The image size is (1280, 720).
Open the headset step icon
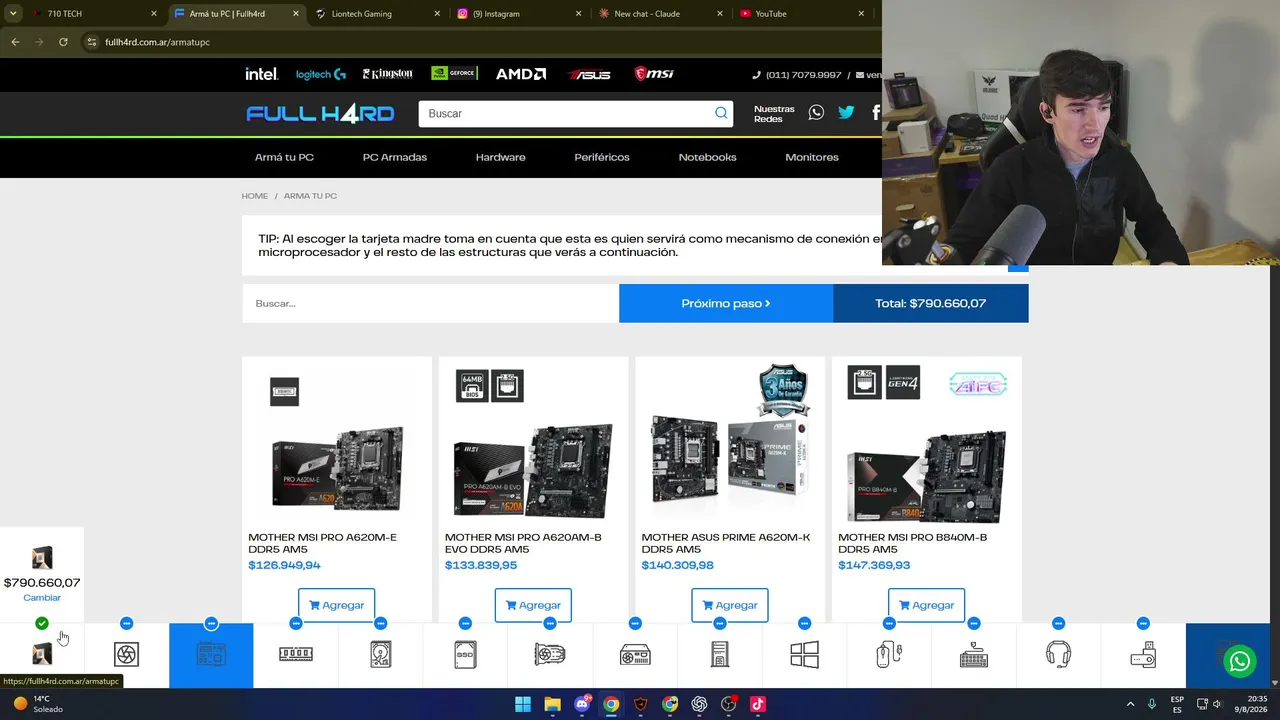[1058, 654]
